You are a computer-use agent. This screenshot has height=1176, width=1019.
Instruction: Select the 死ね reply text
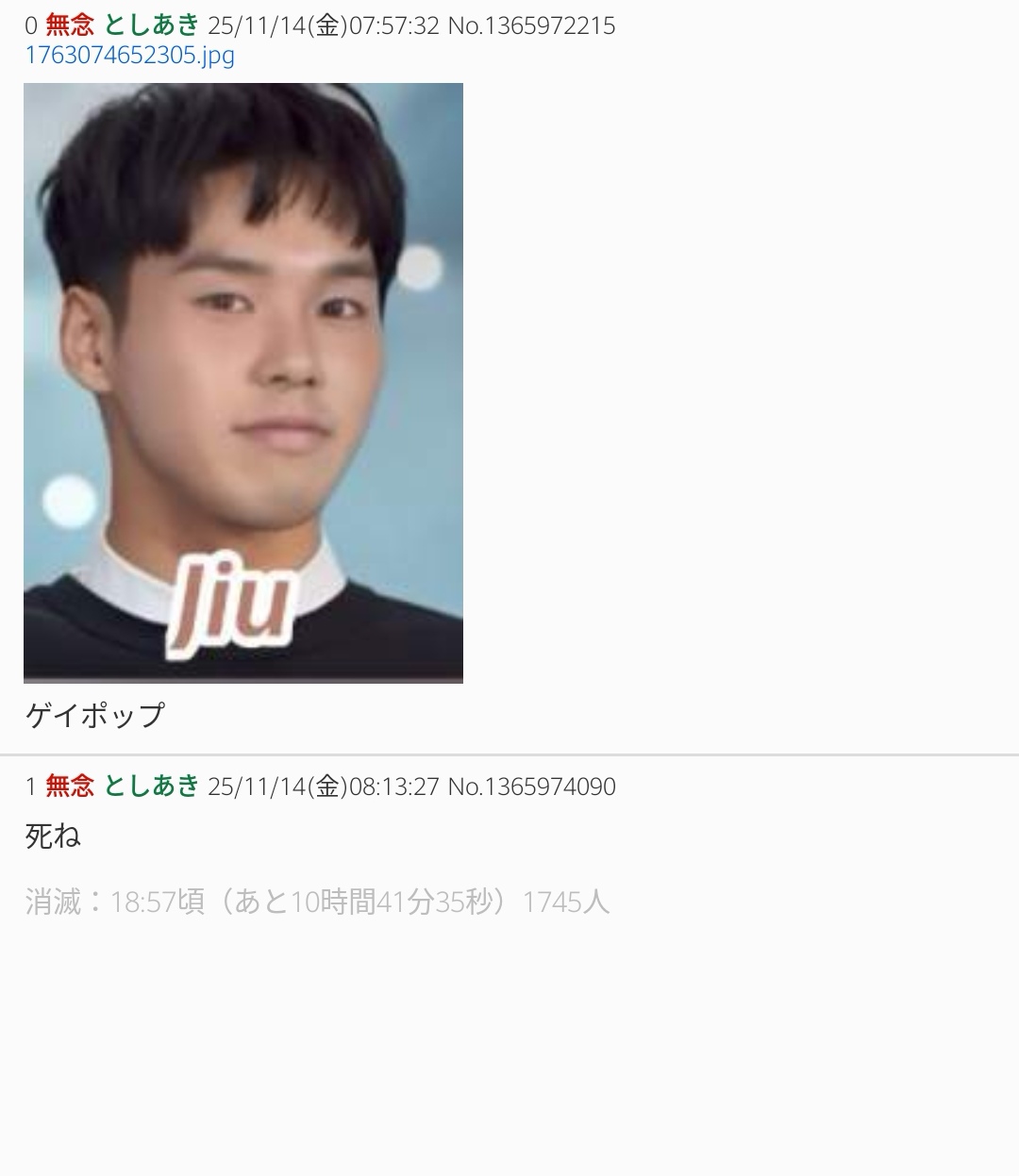pyautogui.click(x=53, y=836)
